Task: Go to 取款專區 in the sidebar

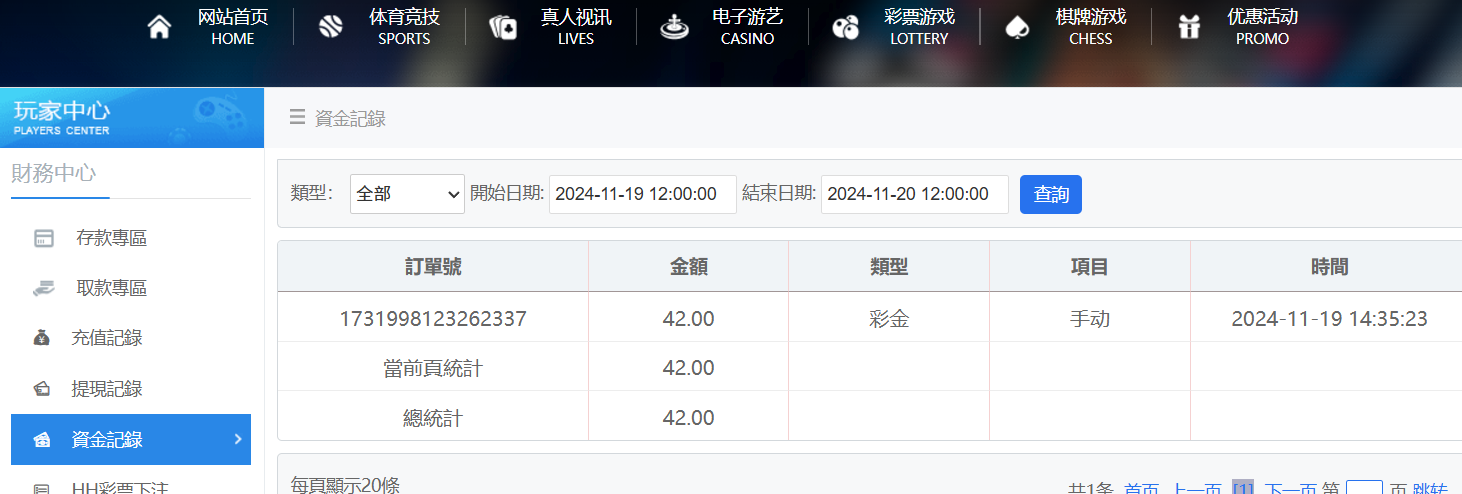Action: coord(111,288)
